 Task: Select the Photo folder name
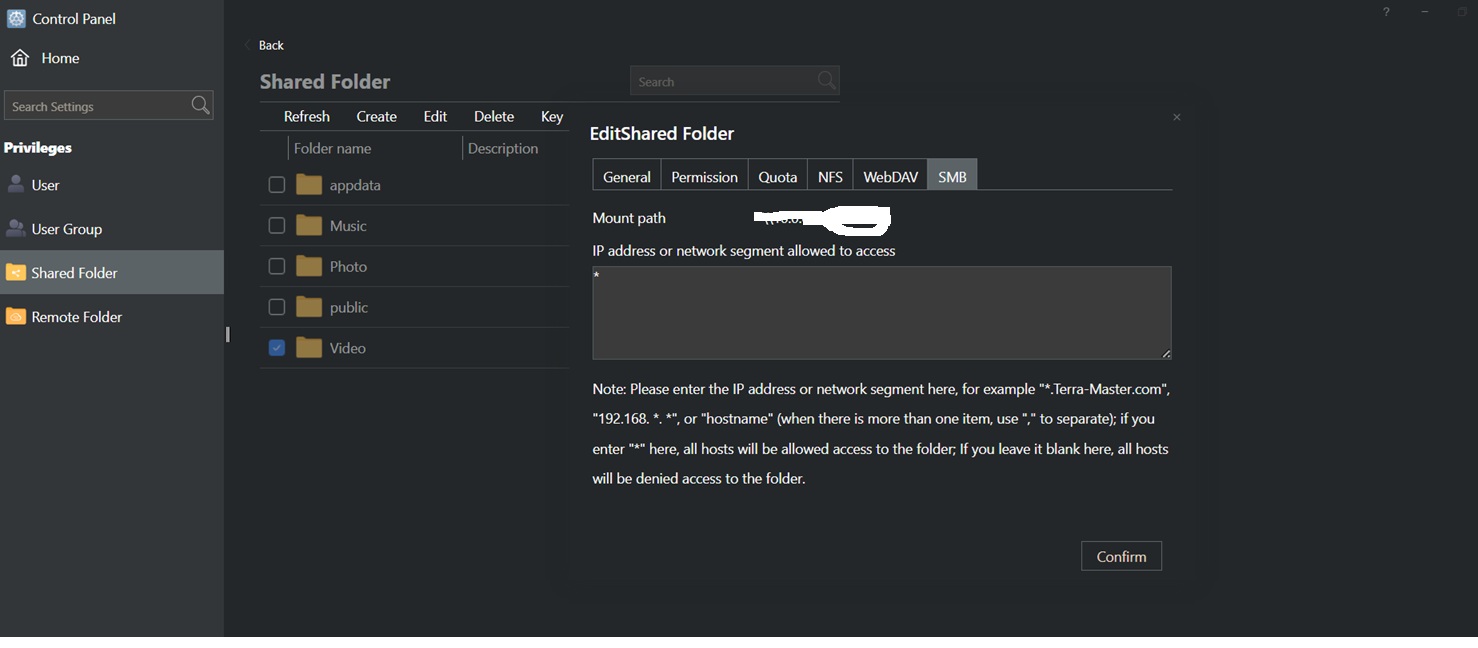(348, 267)
